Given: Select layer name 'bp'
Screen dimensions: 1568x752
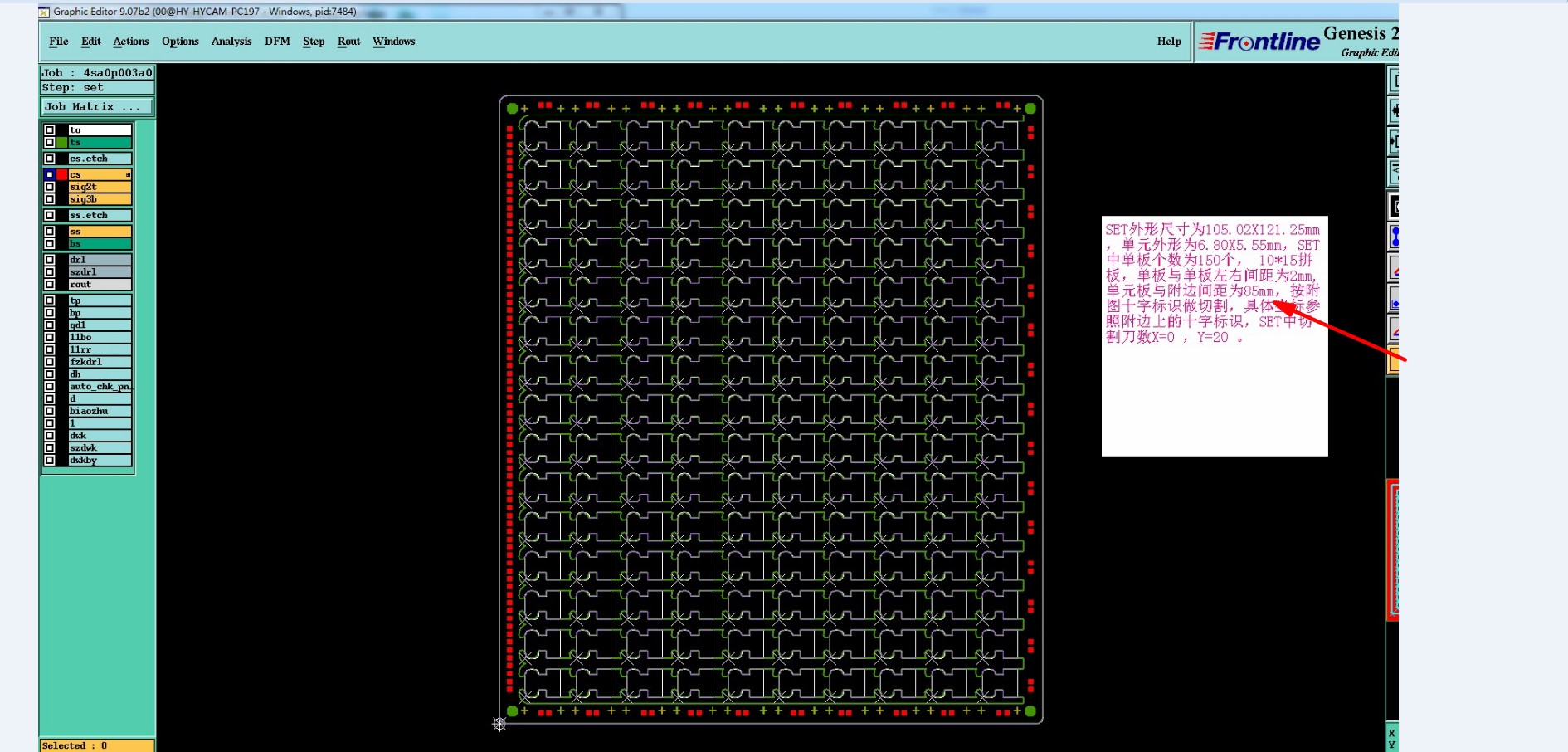Looking at the screenshot, I should [100, 313].
